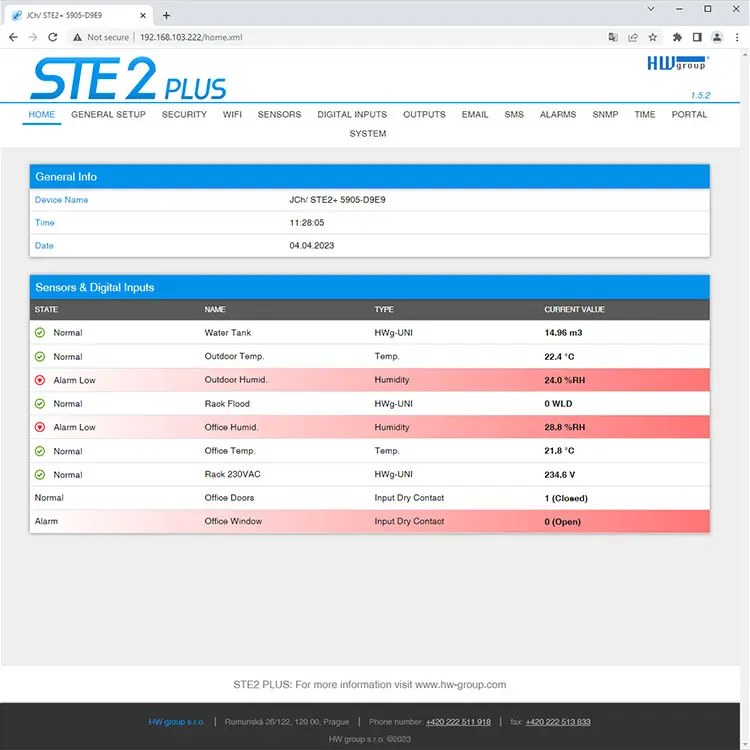Open the SECURITY tab

pos(184,114)
